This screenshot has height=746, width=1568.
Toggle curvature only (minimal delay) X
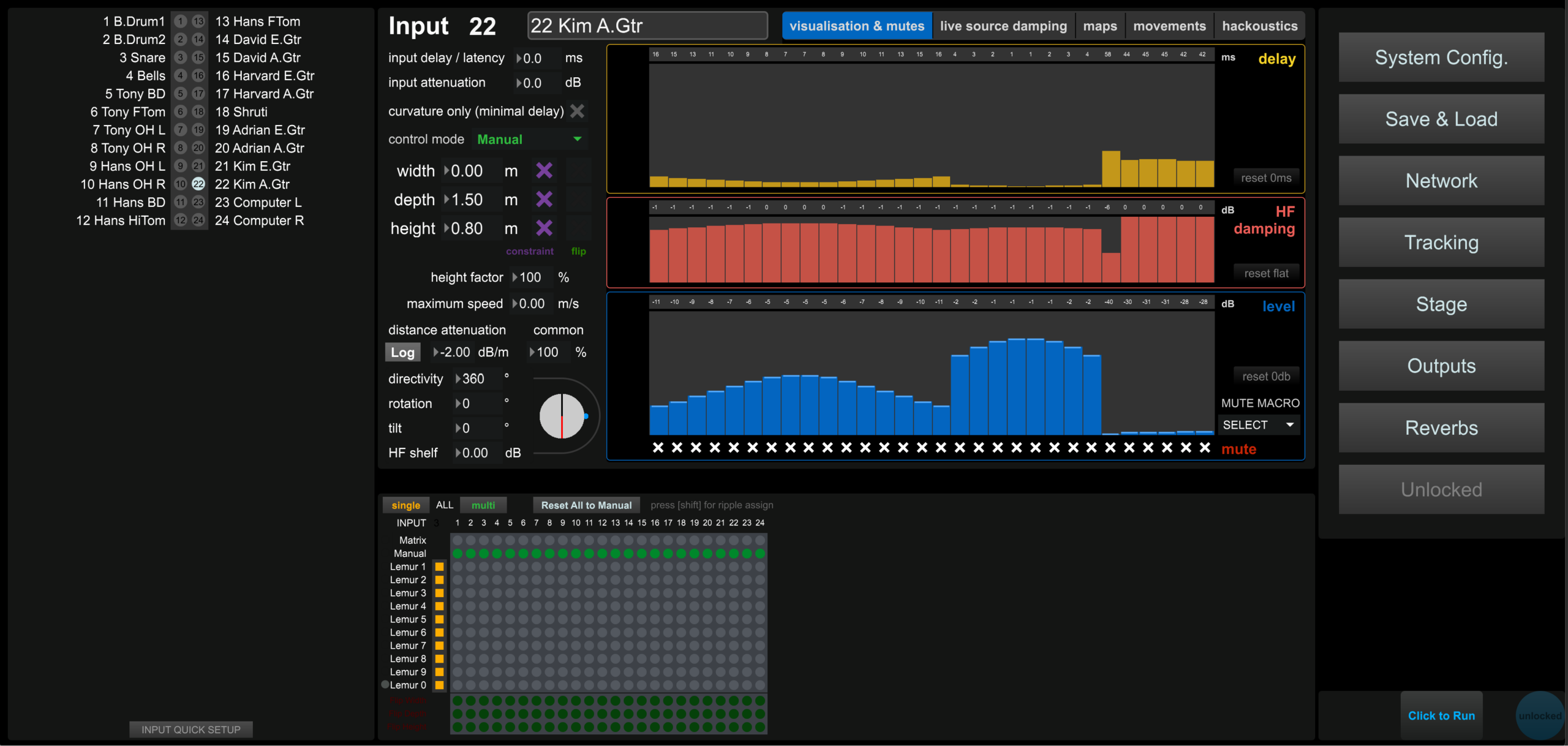577,111
